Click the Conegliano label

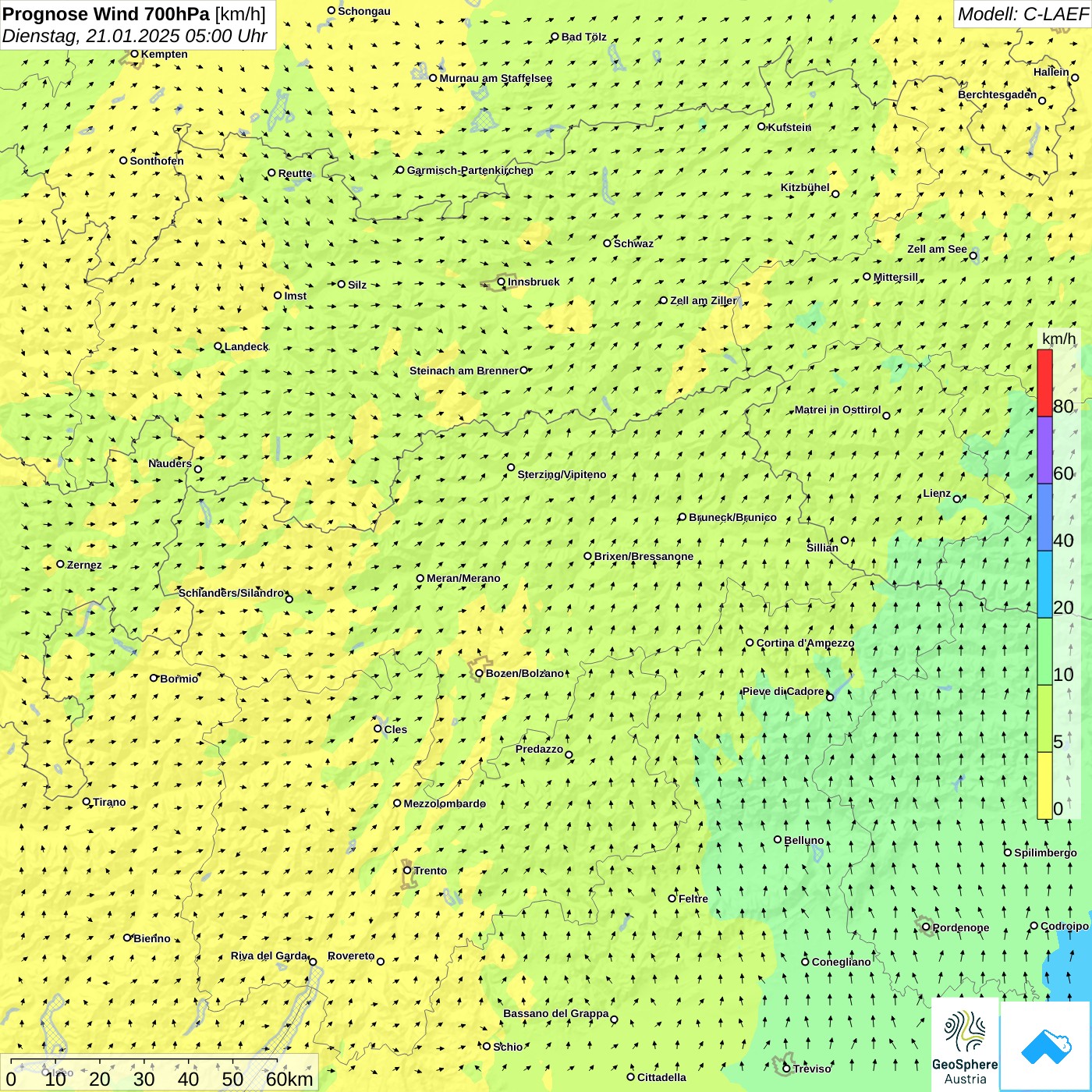842,962
